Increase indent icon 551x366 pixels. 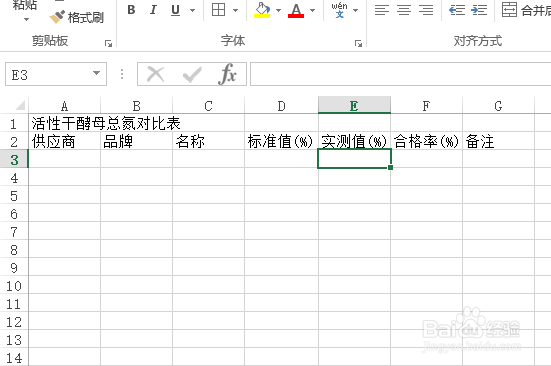(479, 10)
